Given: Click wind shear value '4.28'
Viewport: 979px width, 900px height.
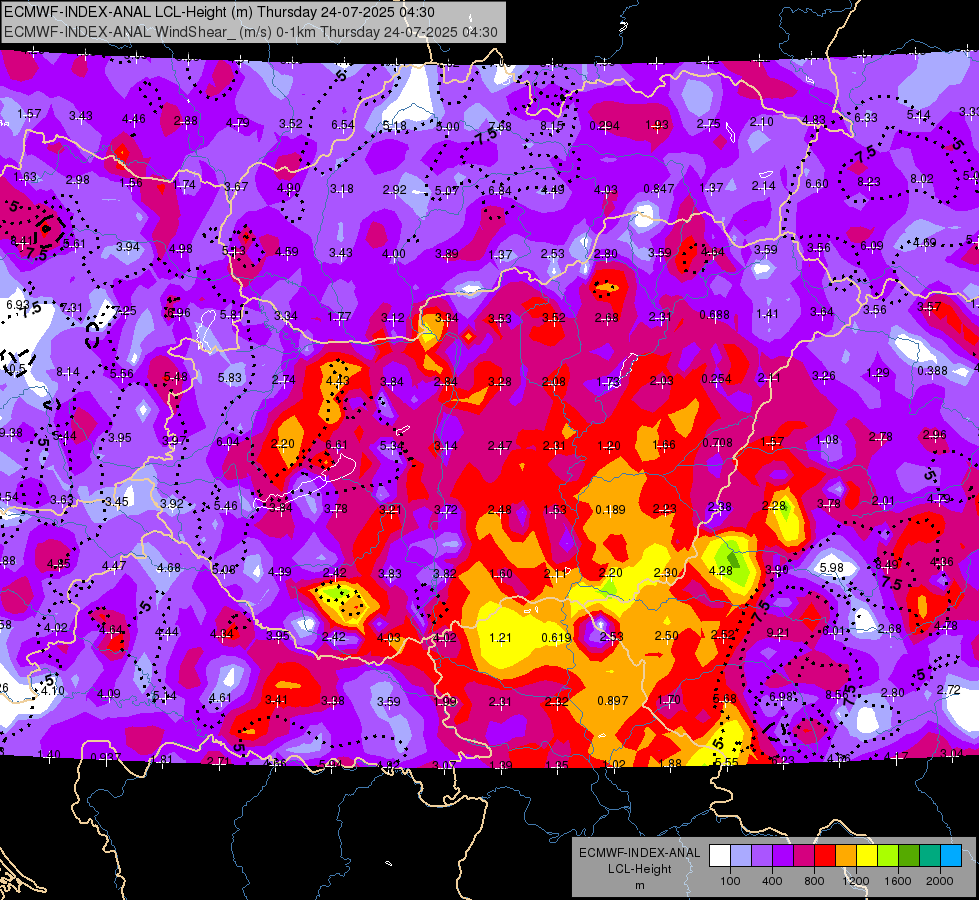Looking at the screenshot, I should pos(721,571).
